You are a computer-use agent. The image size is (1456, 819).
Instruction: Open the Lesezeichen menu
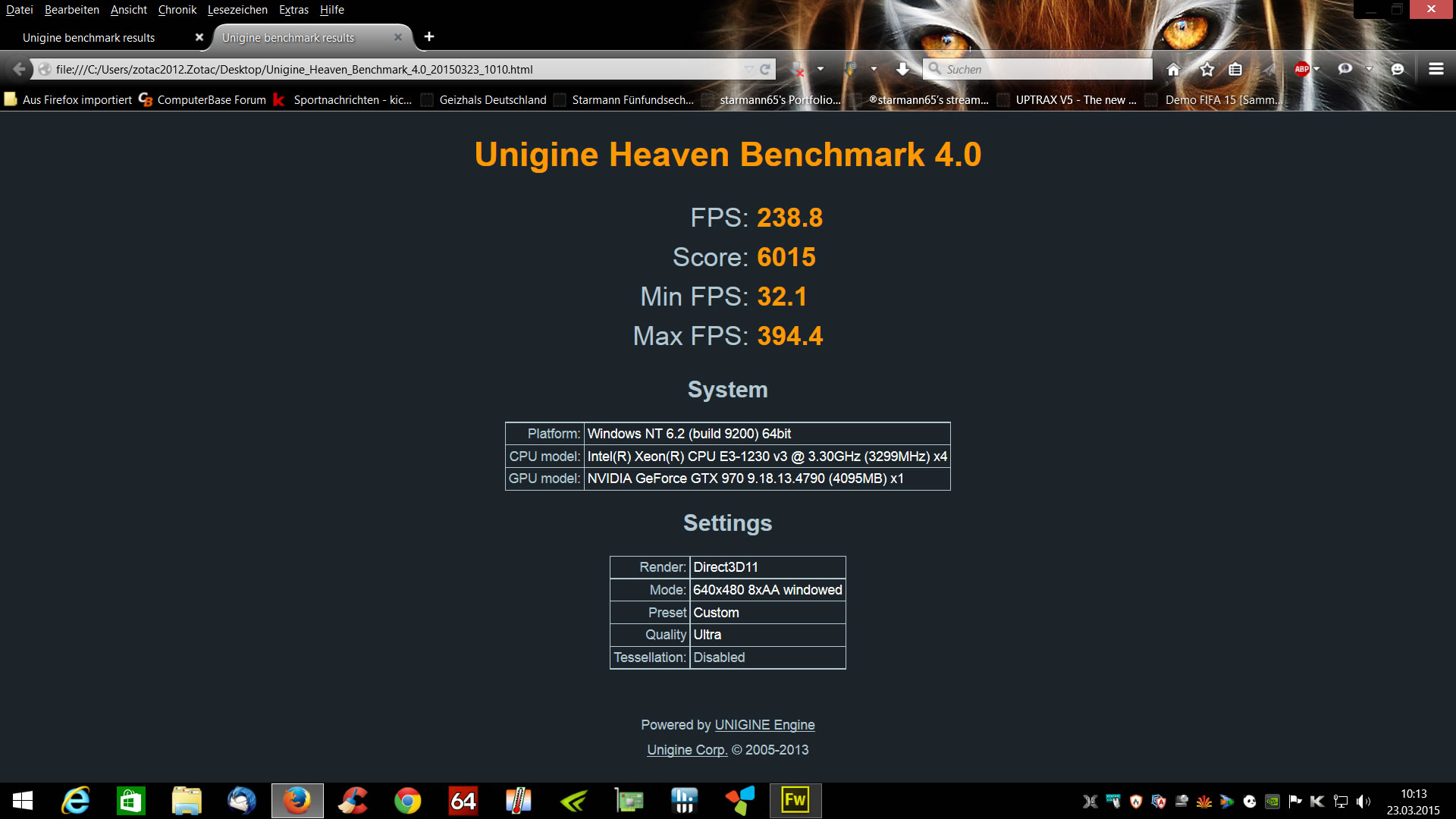click(237, 10)
